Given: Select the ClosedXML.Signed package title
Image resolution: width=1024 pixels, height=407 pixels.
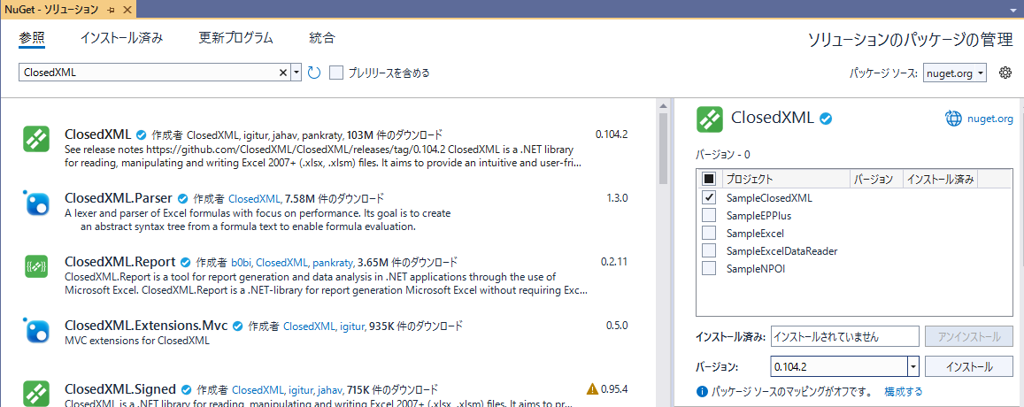Looking at the screenshot, I should point(121,389).
